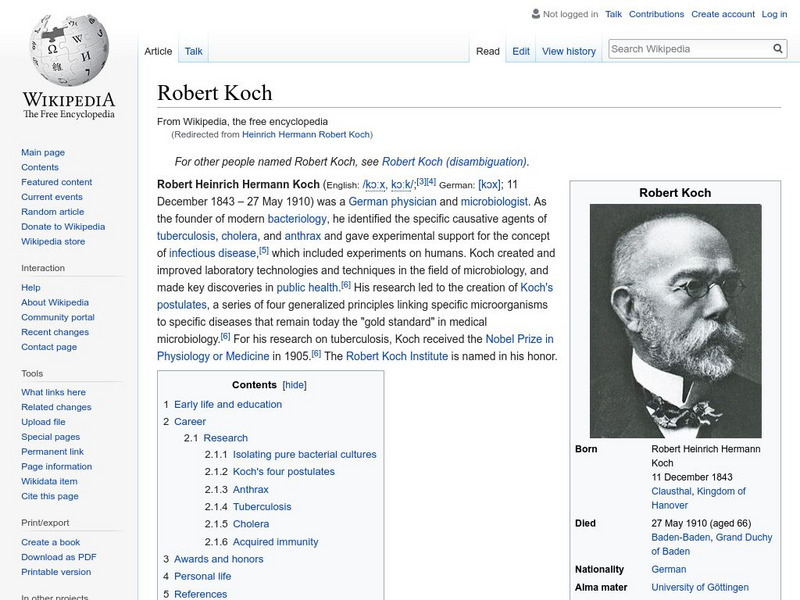This screenshot has width=800, height=600.
Task: Jump to Awards and honors section
Action: click(x=218, y=559)
